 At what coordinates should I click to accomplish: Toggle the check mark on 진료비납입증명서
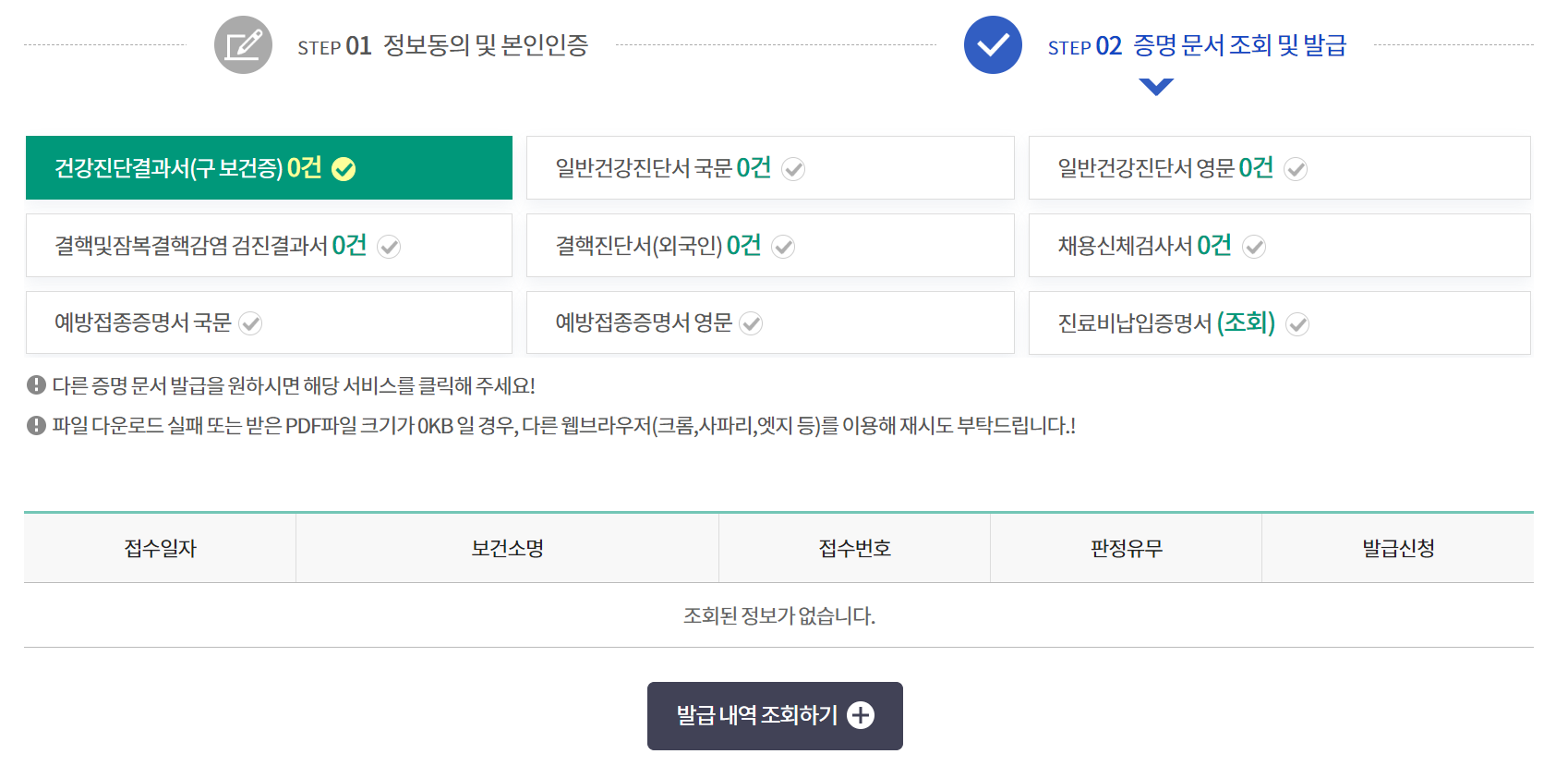[1300, 324]
